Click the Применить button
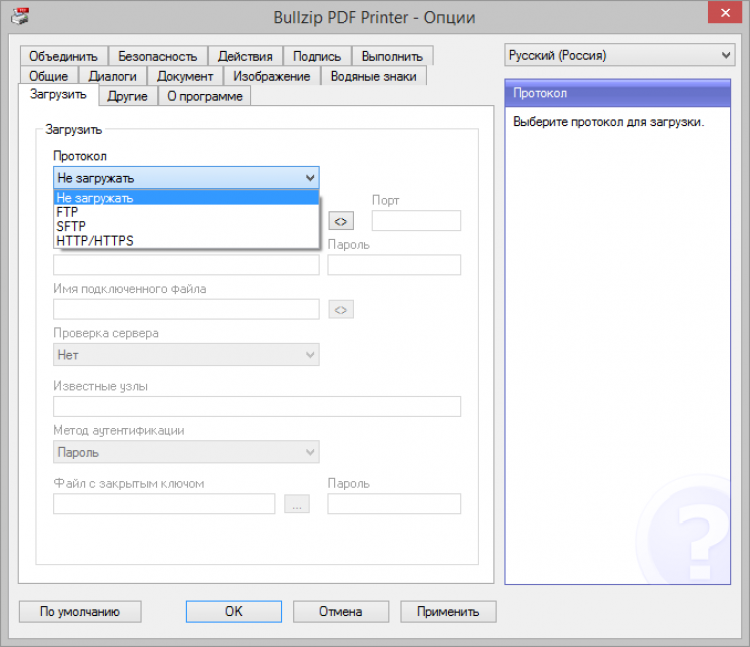This screenshot has height=647, width=750. pos(448,612)
